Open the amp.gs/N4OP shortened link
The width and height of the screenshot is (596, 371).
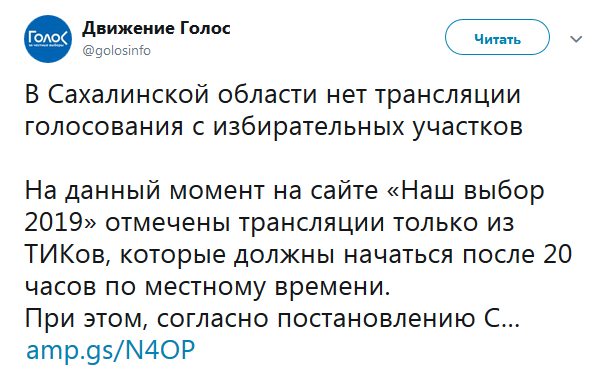pos(111,350)
